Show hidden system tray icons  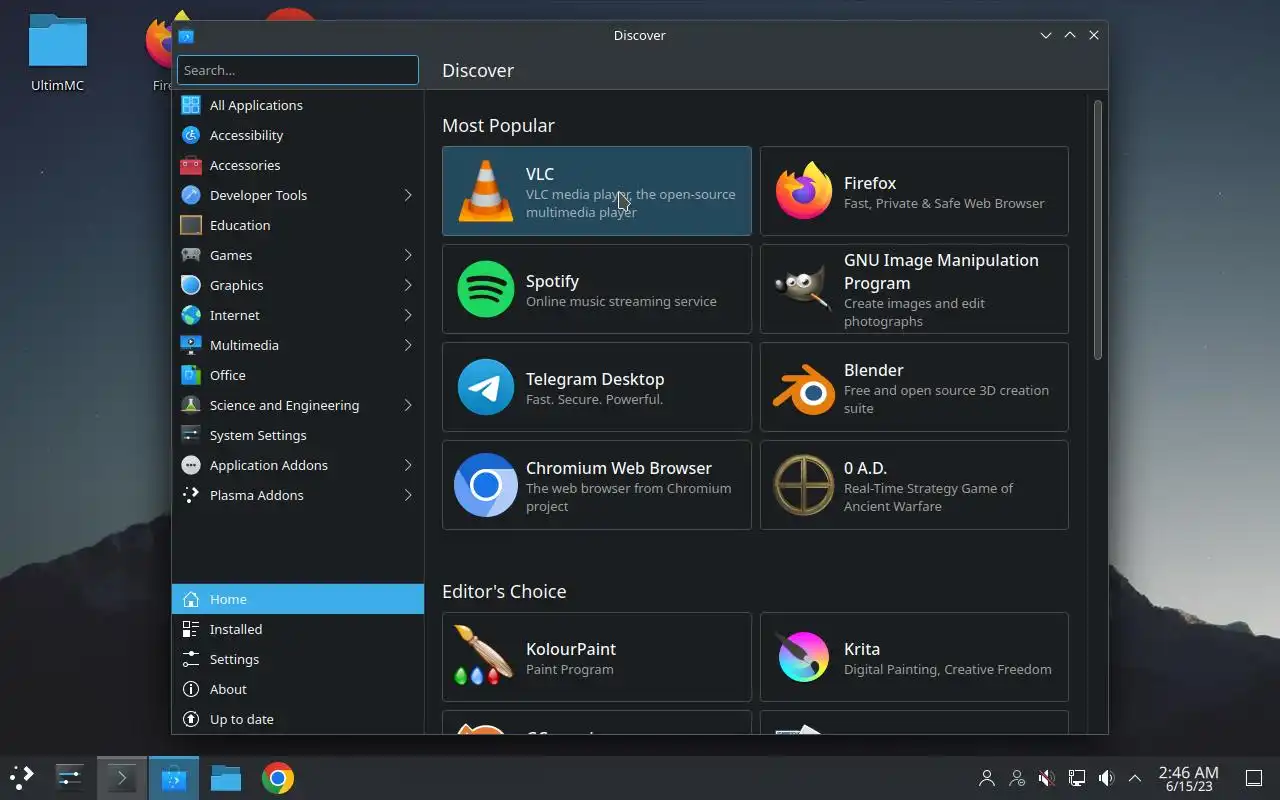1135,777
